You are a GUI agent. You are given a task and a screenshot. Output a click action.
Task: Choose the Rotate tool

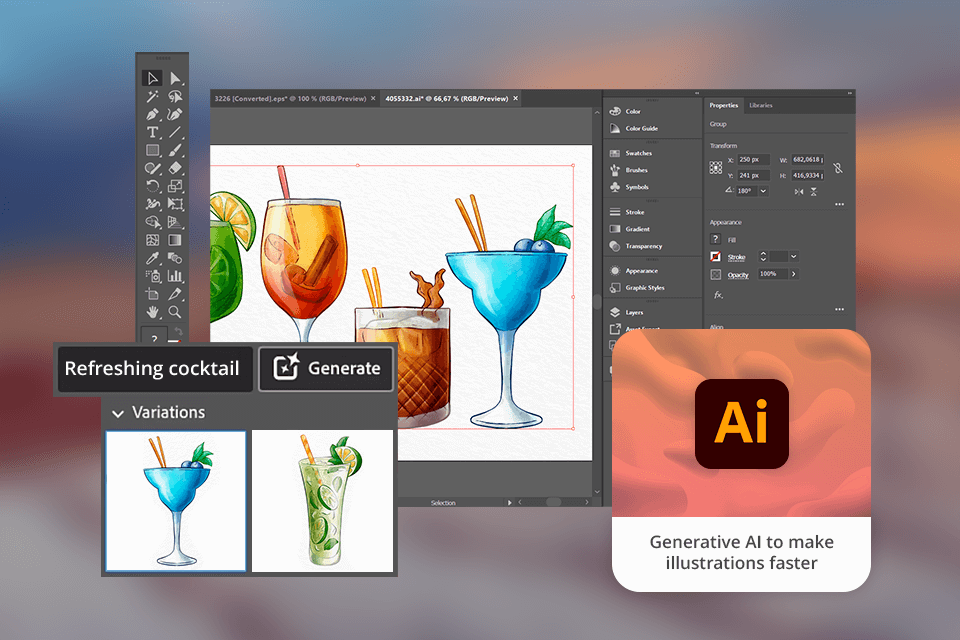152,186
